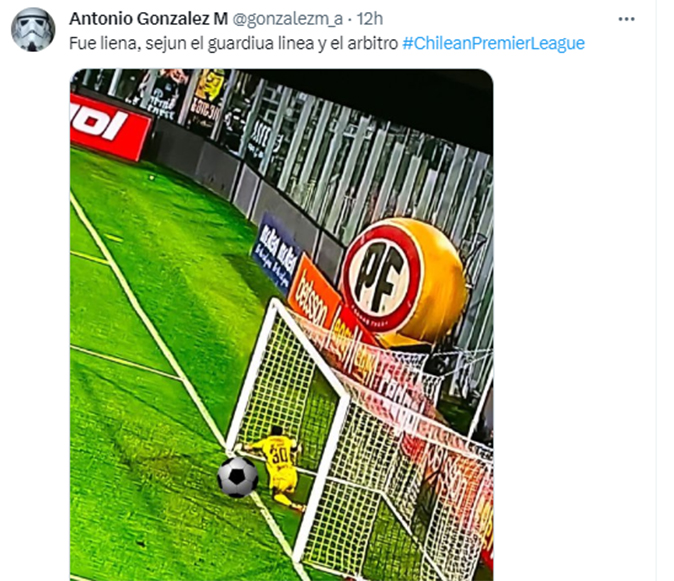Open the three-dot more options menu
The height and width of the screenshot is (581, 674).
point(626,19)
